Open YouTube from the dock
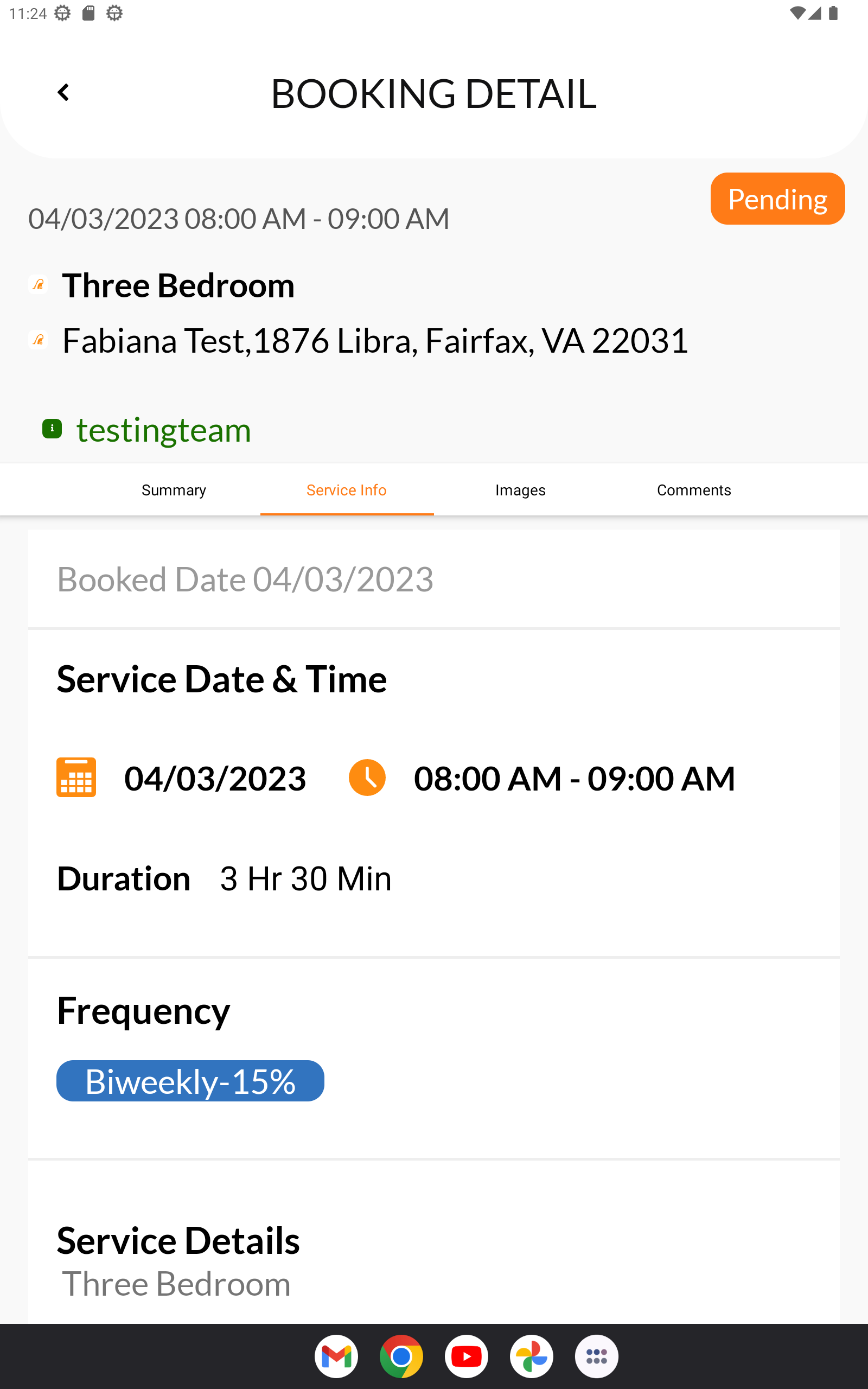This screenshot has height=1389, width=868. tap(467, 1356)
